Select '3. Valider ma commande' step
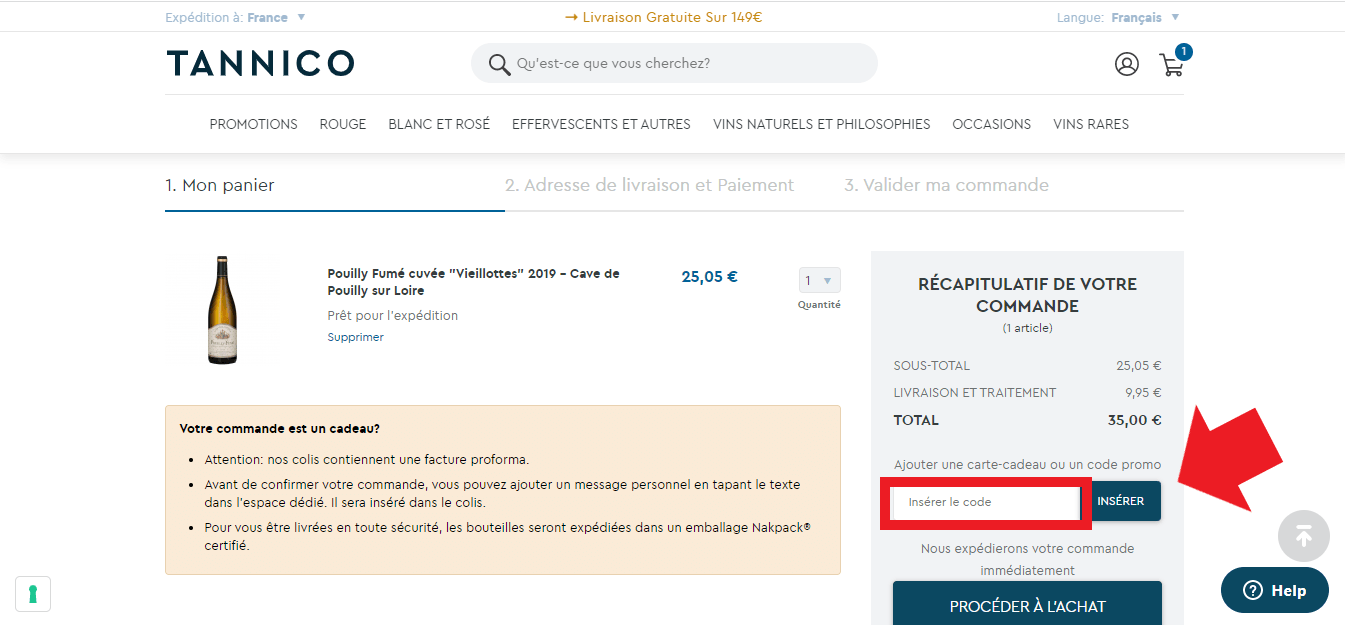This screenshot has height=625, width=1345. tap(946, 185)
